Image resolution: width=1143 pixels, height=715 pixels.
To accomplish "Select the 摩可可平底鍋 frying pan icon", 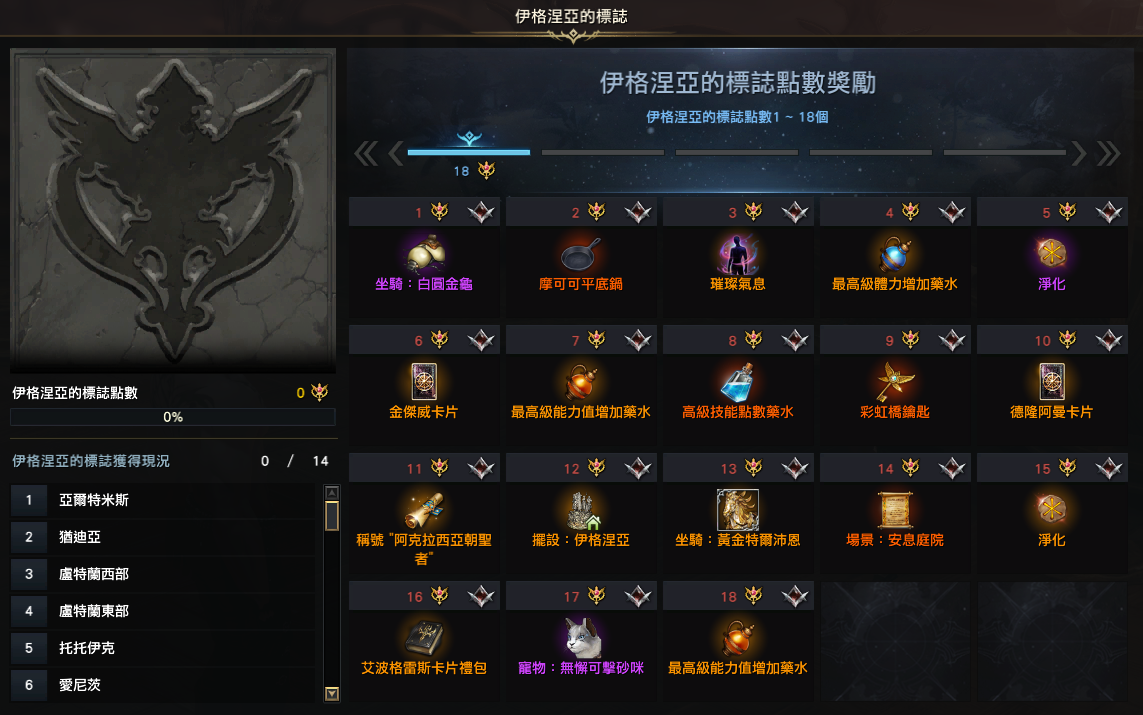I will tap(581, 254).
